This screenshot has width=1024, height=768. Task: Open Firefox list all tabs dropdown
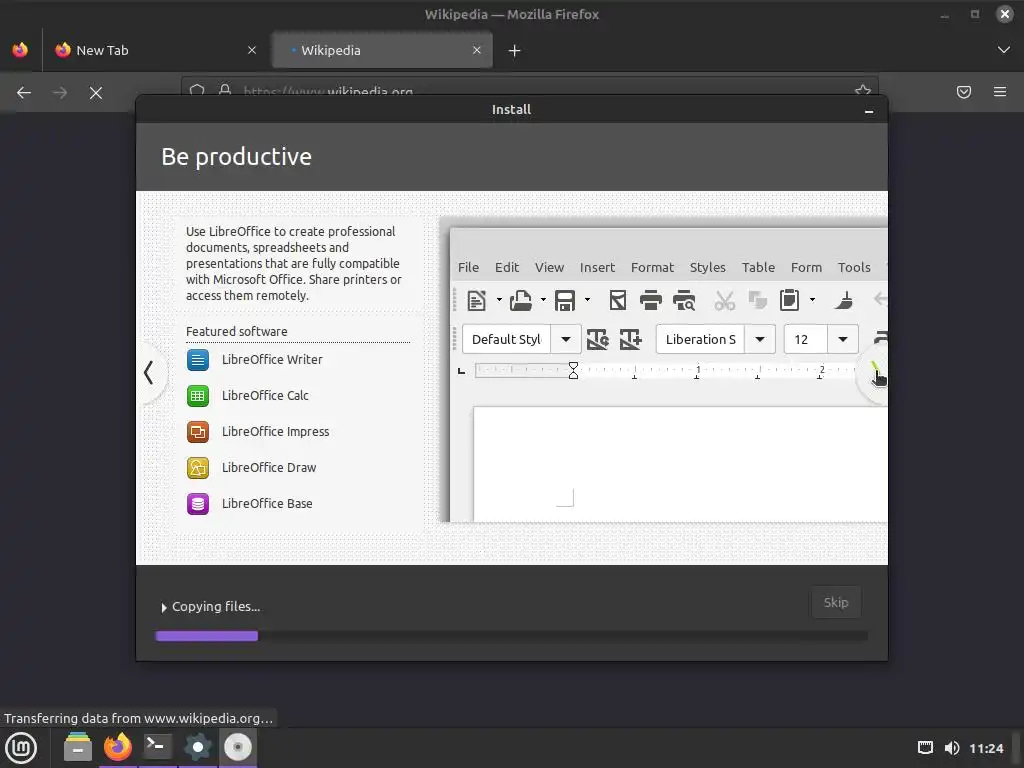tap(1004, 50)
